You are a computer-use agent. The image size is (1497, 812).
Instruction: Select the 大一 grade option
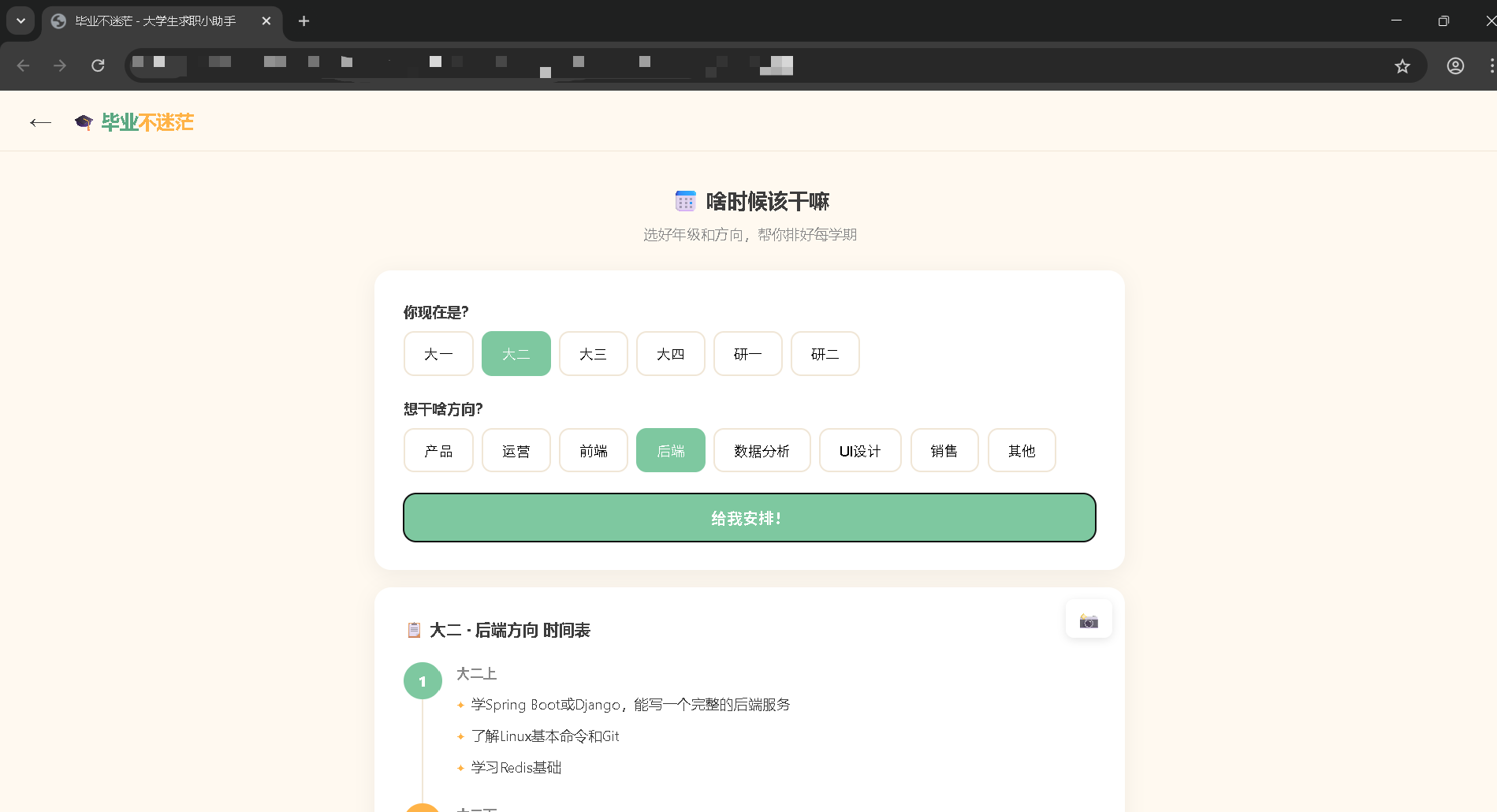438,354
